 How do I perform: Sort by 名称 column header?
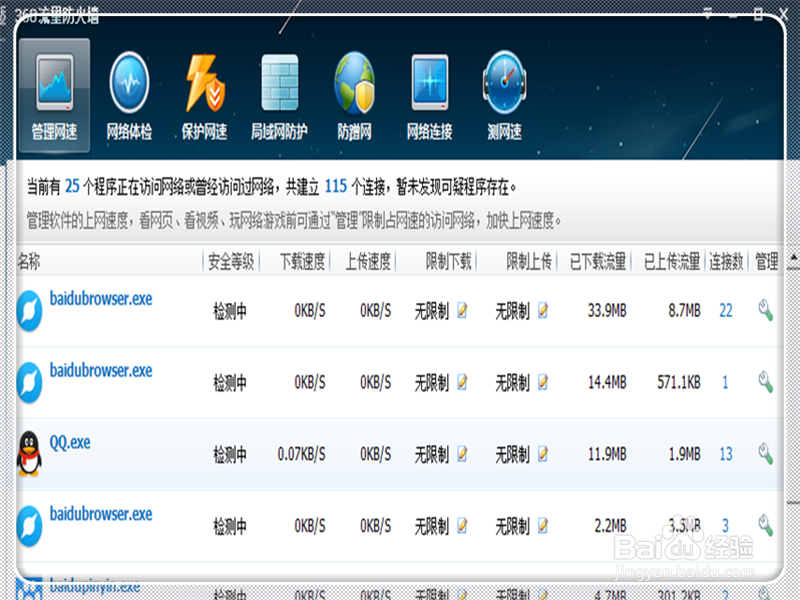[x=29, y=262]
